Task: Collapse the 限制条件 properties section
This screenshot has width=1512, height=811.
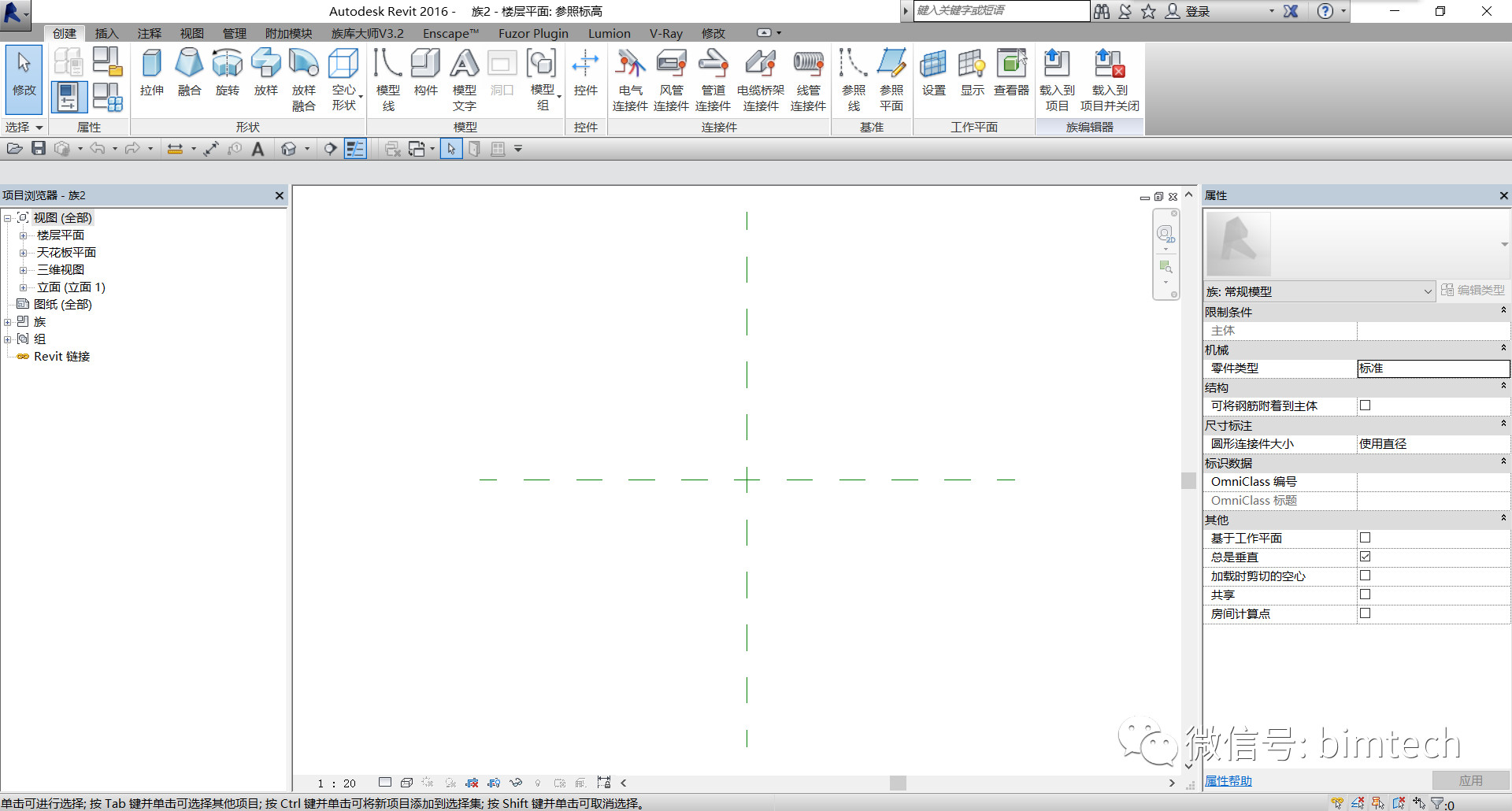Action: tap(1503, 311)
